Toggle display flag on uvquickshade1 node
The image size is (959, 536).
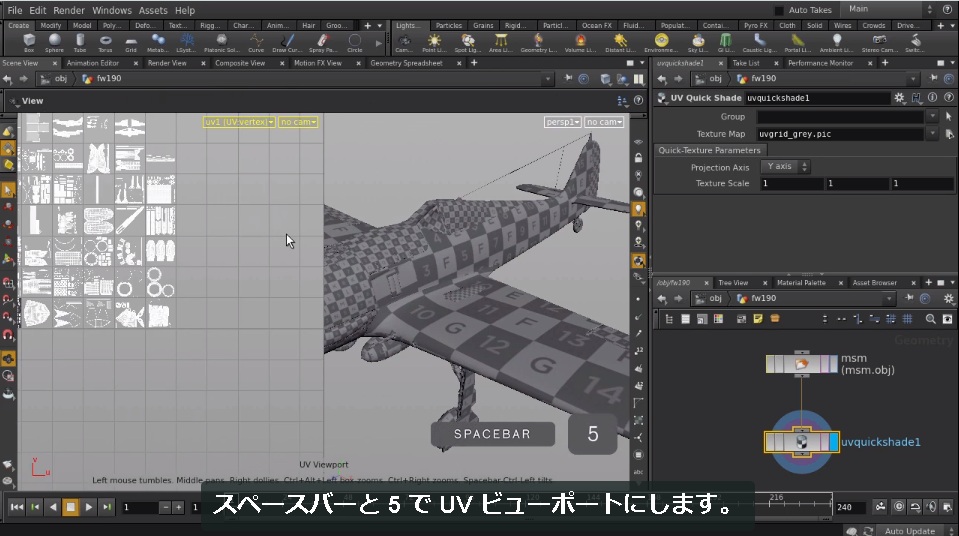(x=834, y=442)
